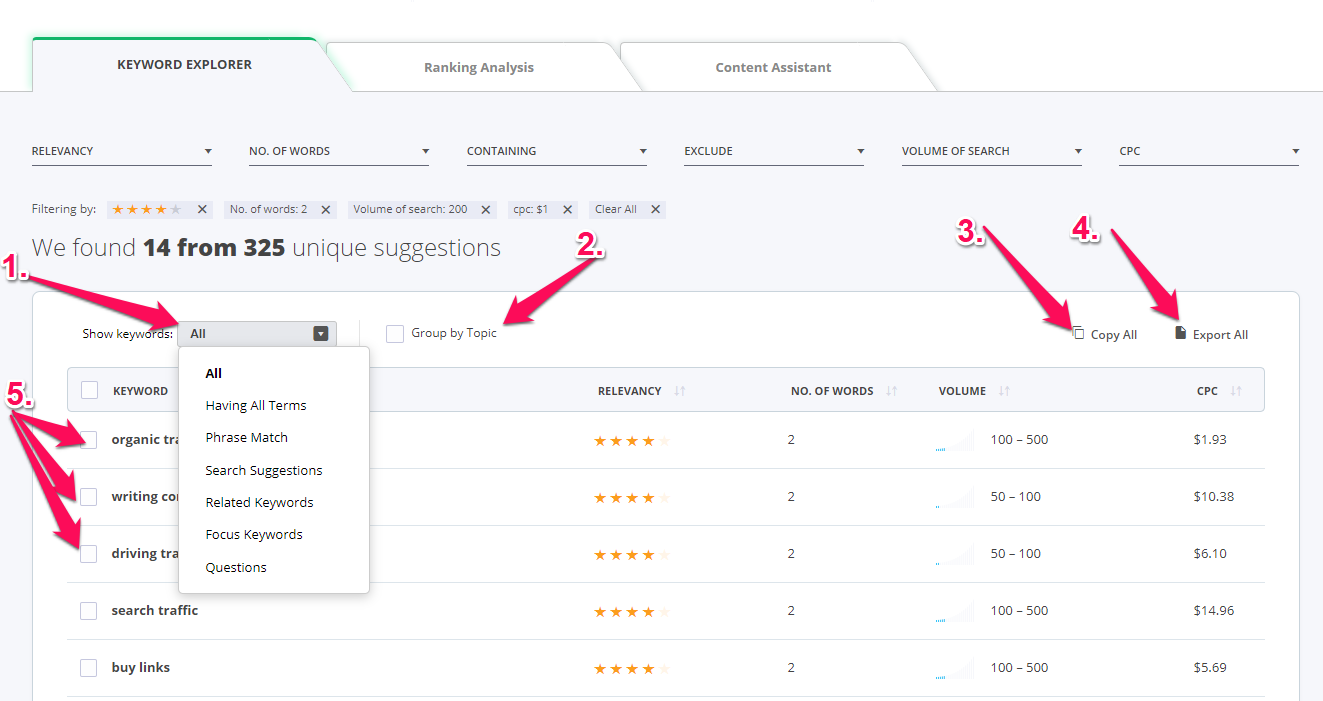Click the Export All file icon
Image resolution: width=1323 pixels, height=701 pixels.
coord(1181,333)
